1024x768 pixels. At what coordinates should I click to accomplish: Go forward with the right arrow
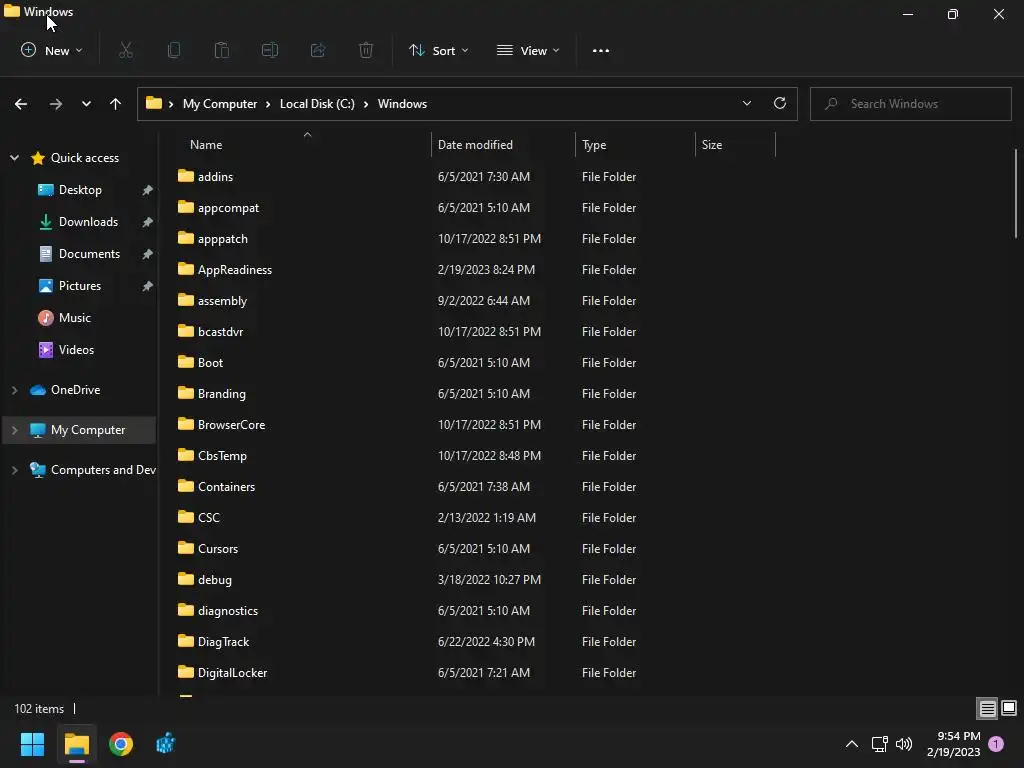pos(56,104)
